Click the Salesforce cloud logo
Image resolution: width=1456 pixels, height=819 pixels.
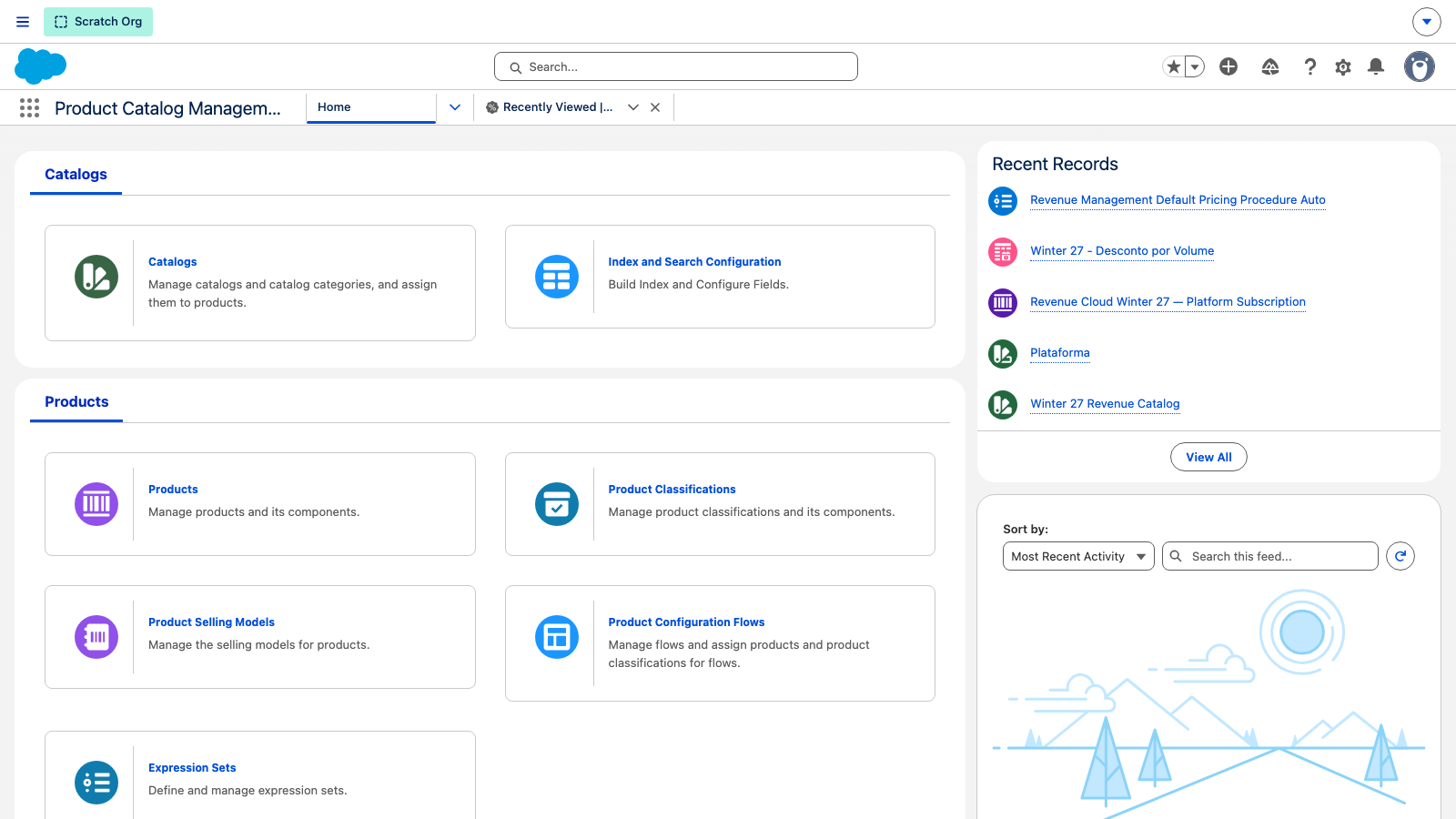coord(41,66)
